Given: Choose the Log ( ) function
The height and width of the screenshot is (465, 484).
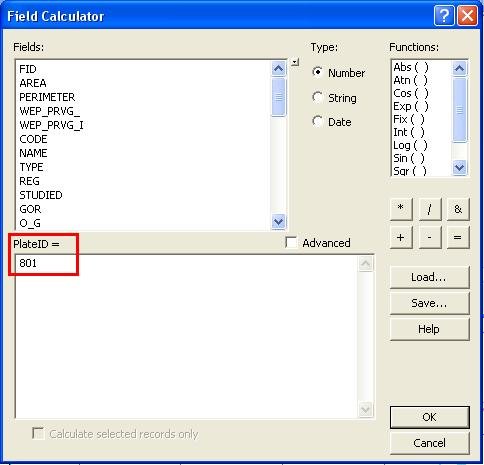Looking at the screenshot, I should tap(410, 145).
